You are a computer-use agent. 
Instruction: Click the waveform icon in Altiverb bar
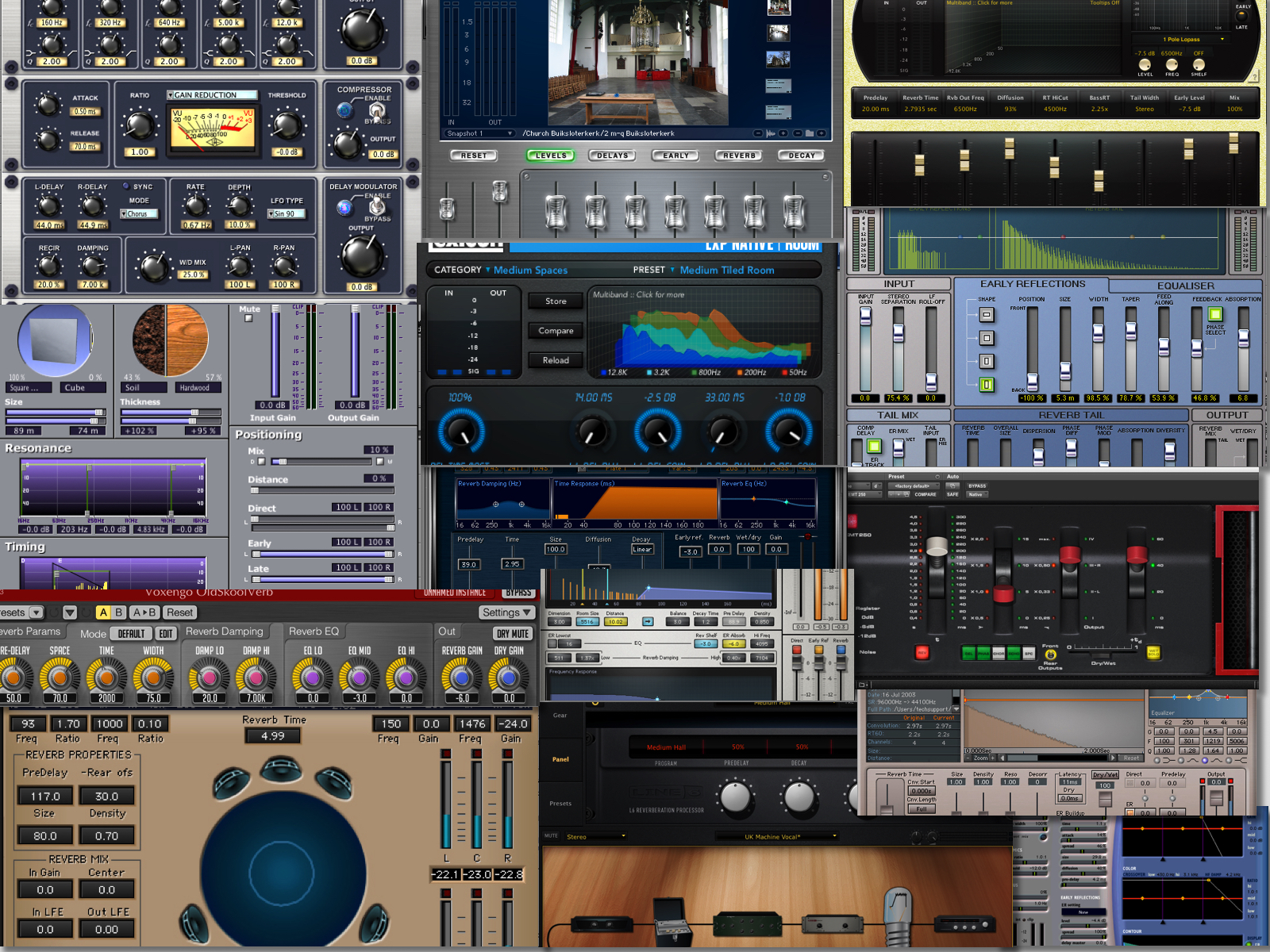coord(771,133)
